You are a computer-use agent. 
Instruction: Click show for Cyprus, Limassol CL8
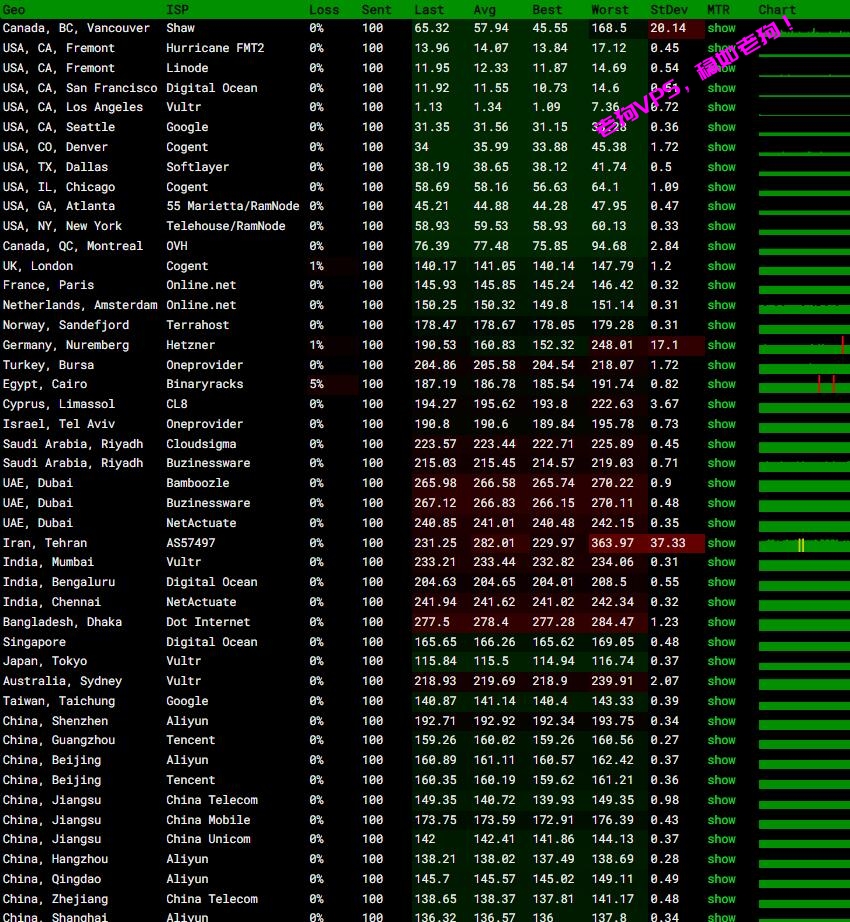click(x=721, y=404)
